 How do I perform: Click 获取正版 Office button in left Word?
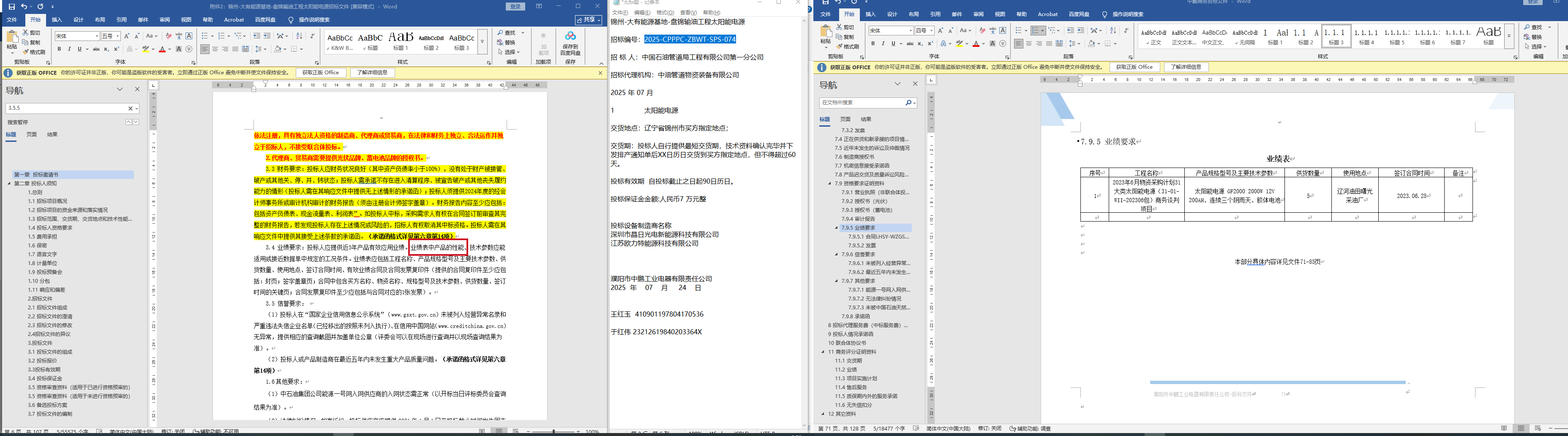[x=321, y=72]
